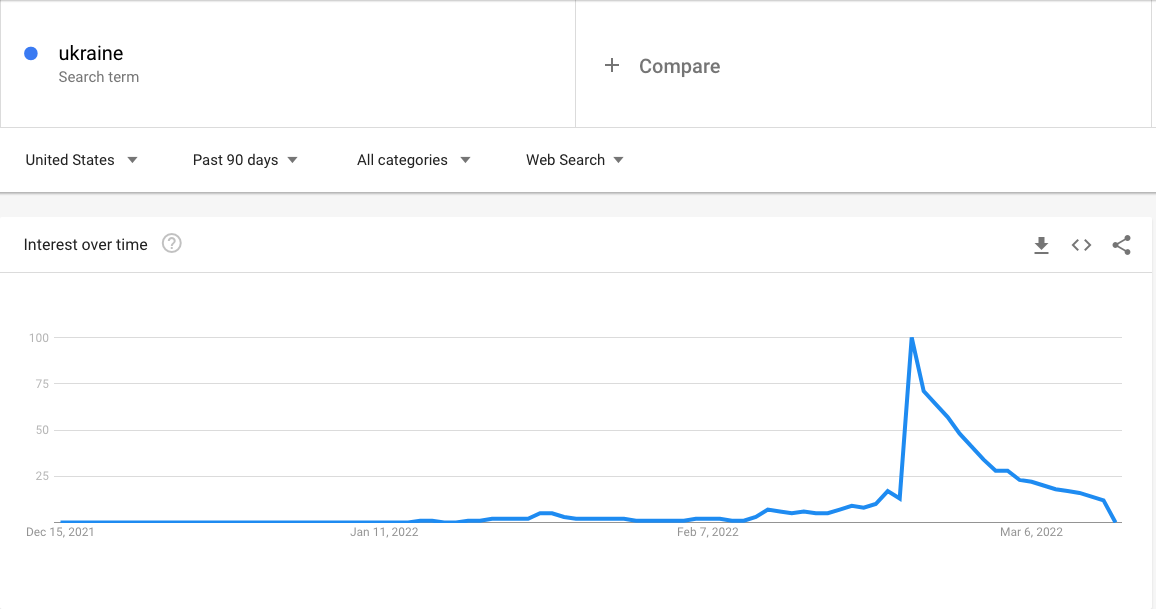
Task: Click the Jan 11, 2022 axis label
Action: (384, 532)
